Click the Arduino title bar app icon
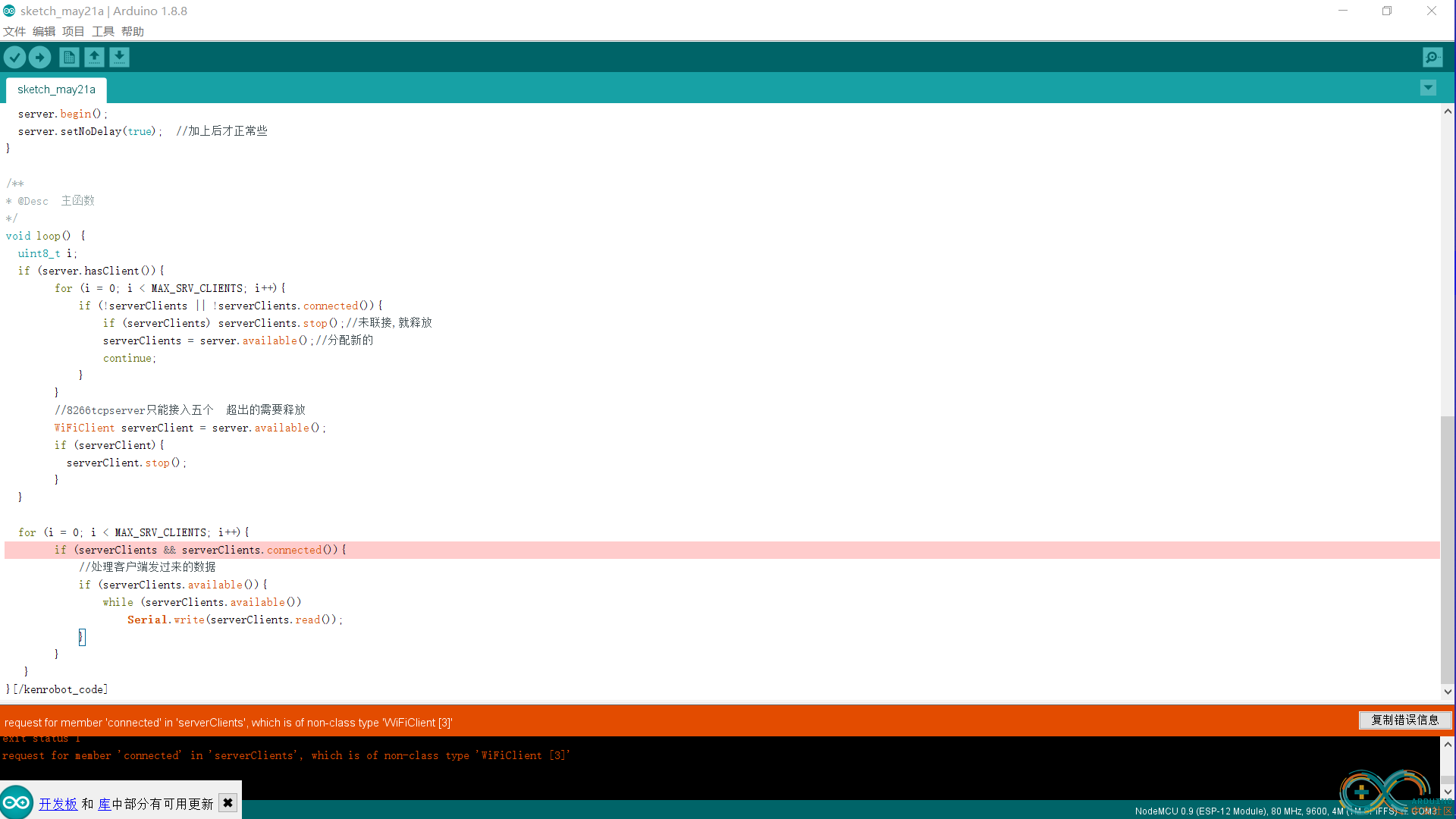 [9, 11]
